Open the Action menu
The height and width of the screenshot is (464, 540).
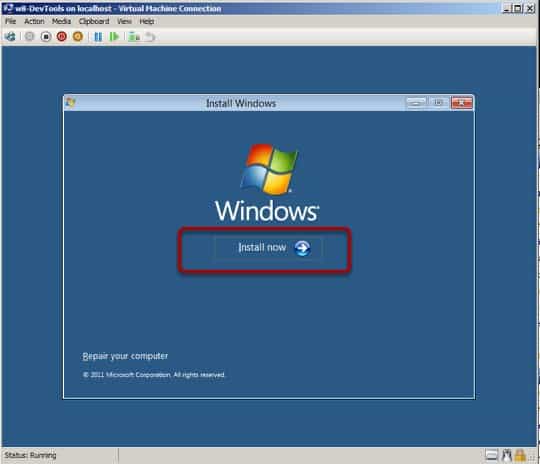point(34,21)
